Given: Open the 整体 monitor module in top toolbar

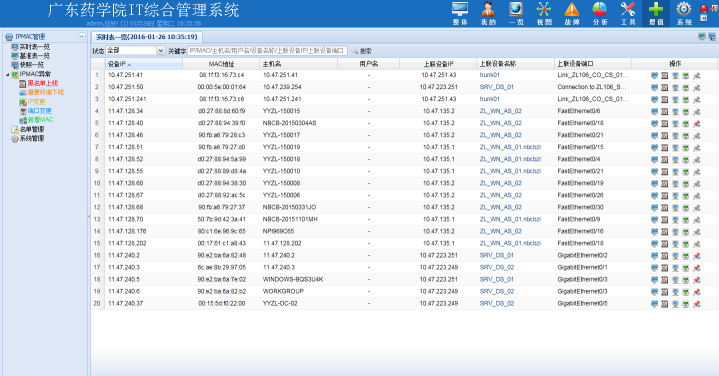Looking at the screenshot, I should 459,13.
